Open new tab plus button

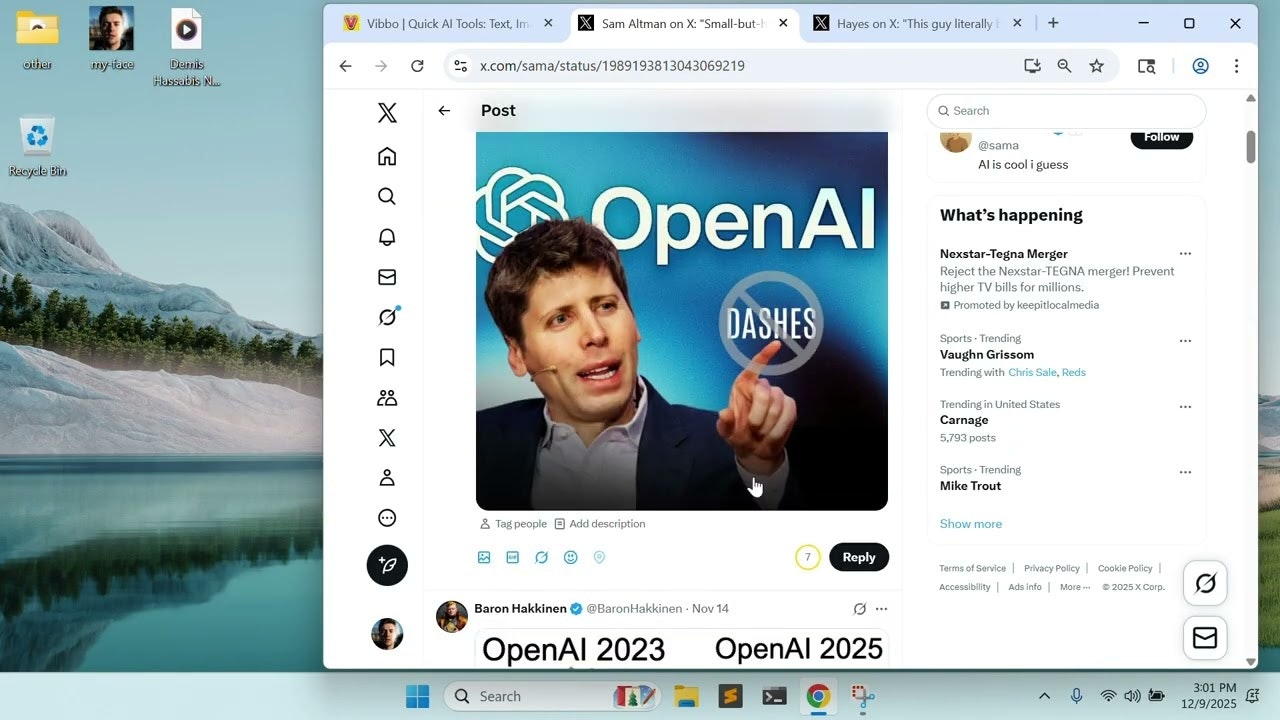pyautogui.click(x=1053, y=23)
